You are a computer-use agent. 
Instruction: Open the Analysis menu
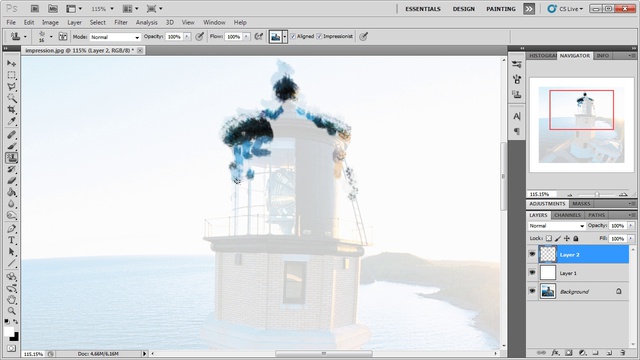coord(147,22)
